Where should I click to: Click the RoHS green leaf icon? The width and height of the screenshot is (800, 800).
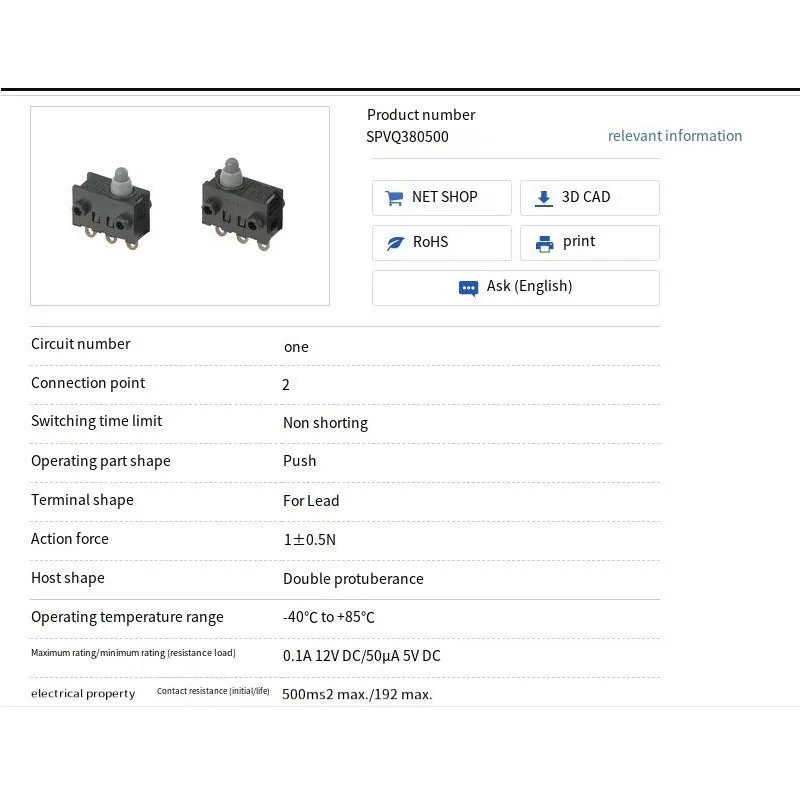pyautogui.click(x=395, y=243)
